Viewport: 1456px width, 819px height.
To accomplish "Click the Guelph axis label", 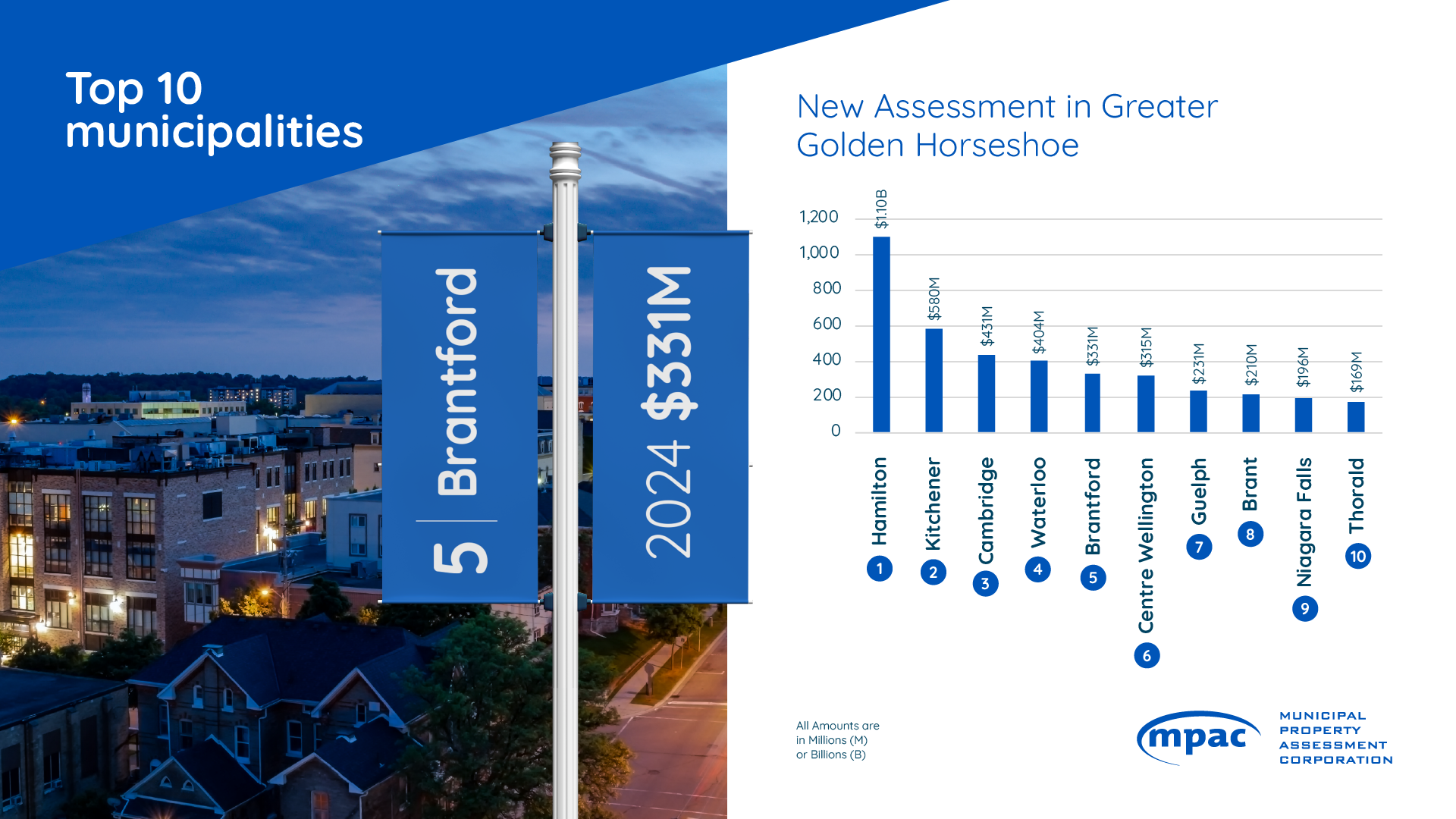I will click(1199, 491).
